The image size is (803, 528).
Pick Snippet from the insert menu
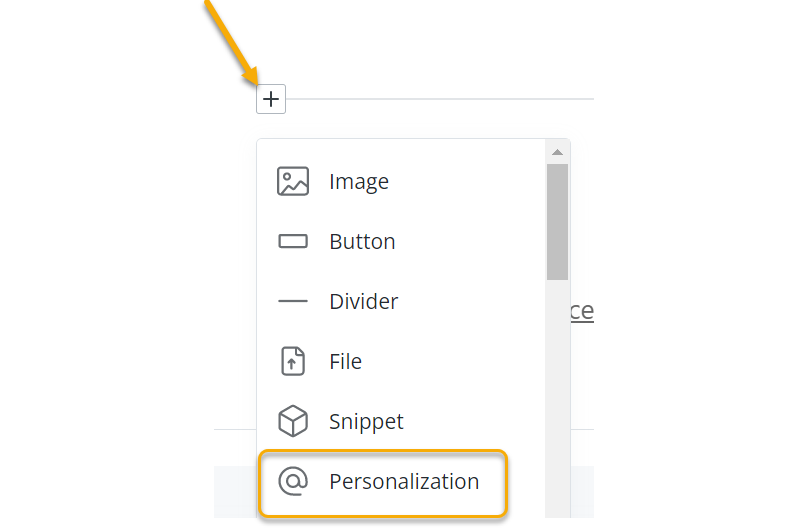click(366, 421)
